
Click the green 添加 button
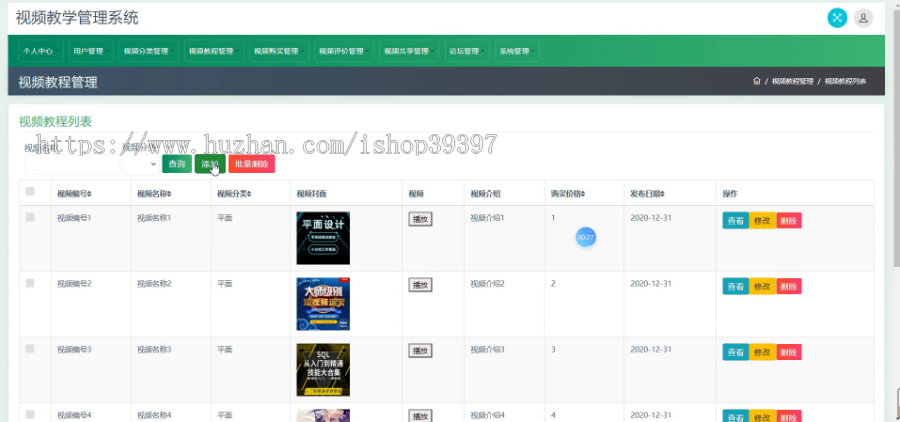click(210, 164)
